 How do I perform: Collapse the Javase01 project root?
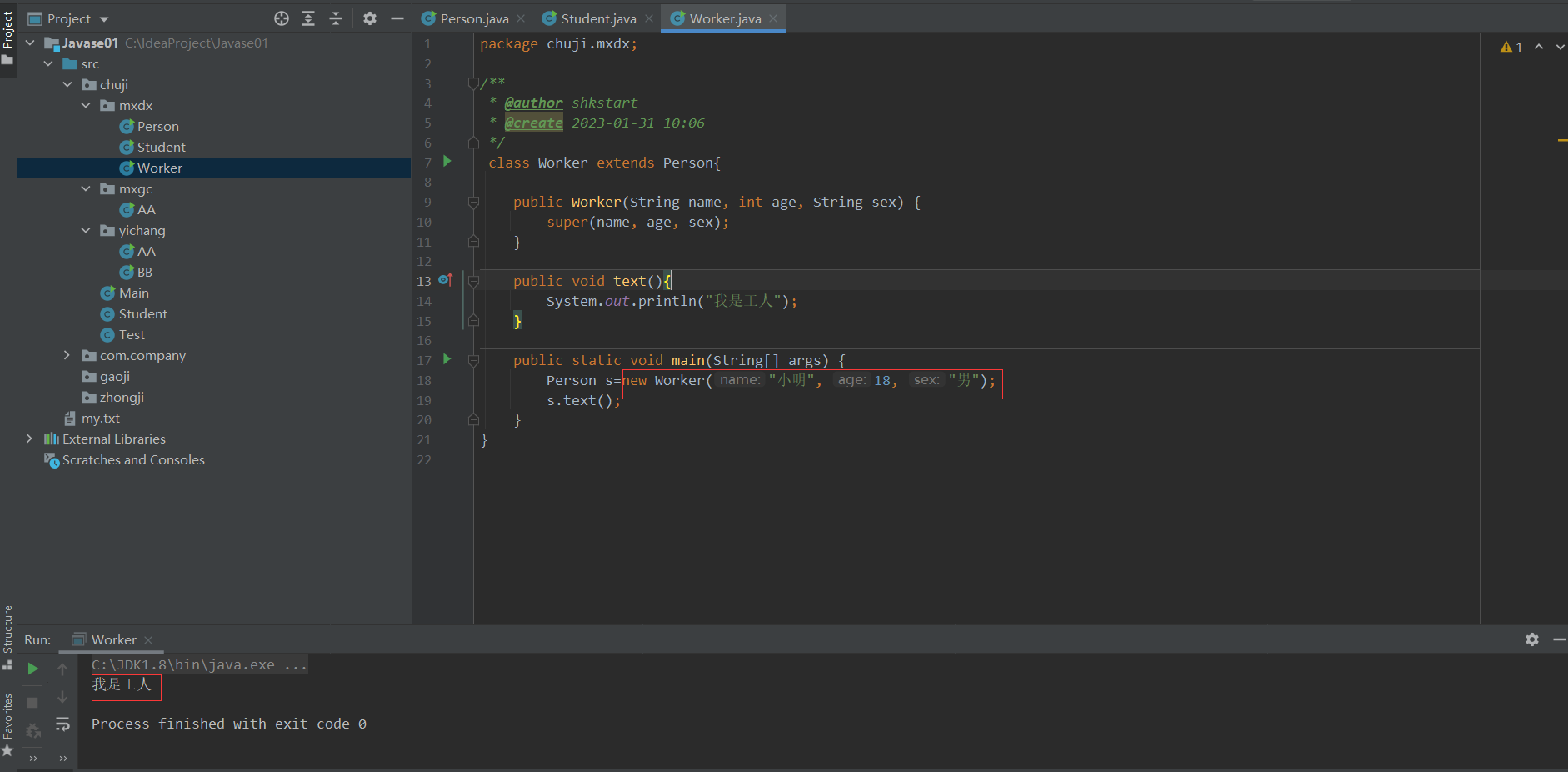31,43
